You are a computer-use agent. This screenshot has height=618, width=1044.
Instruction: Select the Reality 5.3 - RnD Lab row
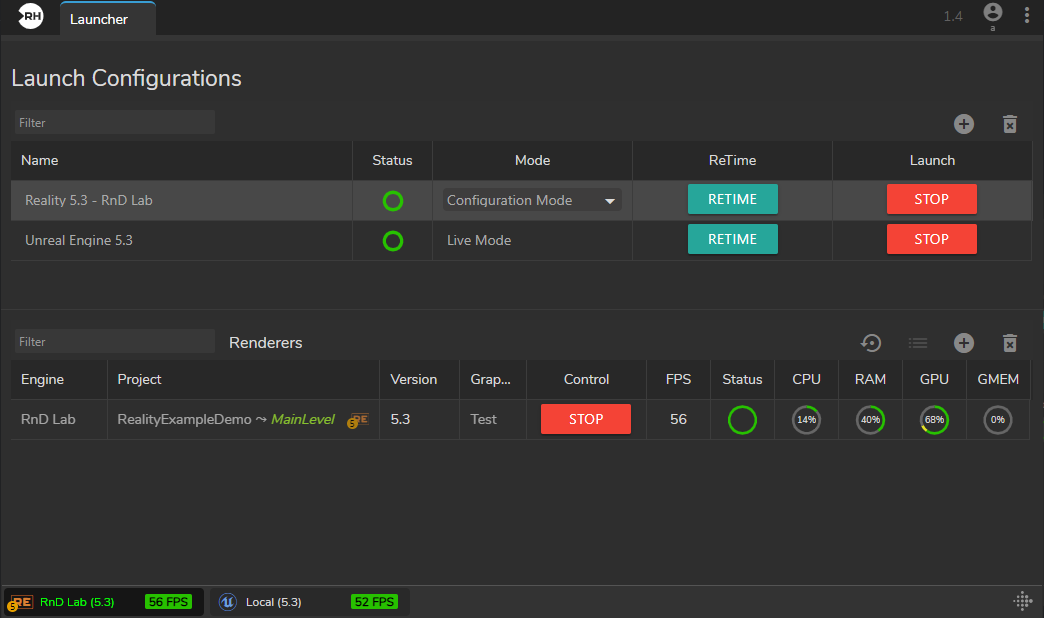pos(521,200)
